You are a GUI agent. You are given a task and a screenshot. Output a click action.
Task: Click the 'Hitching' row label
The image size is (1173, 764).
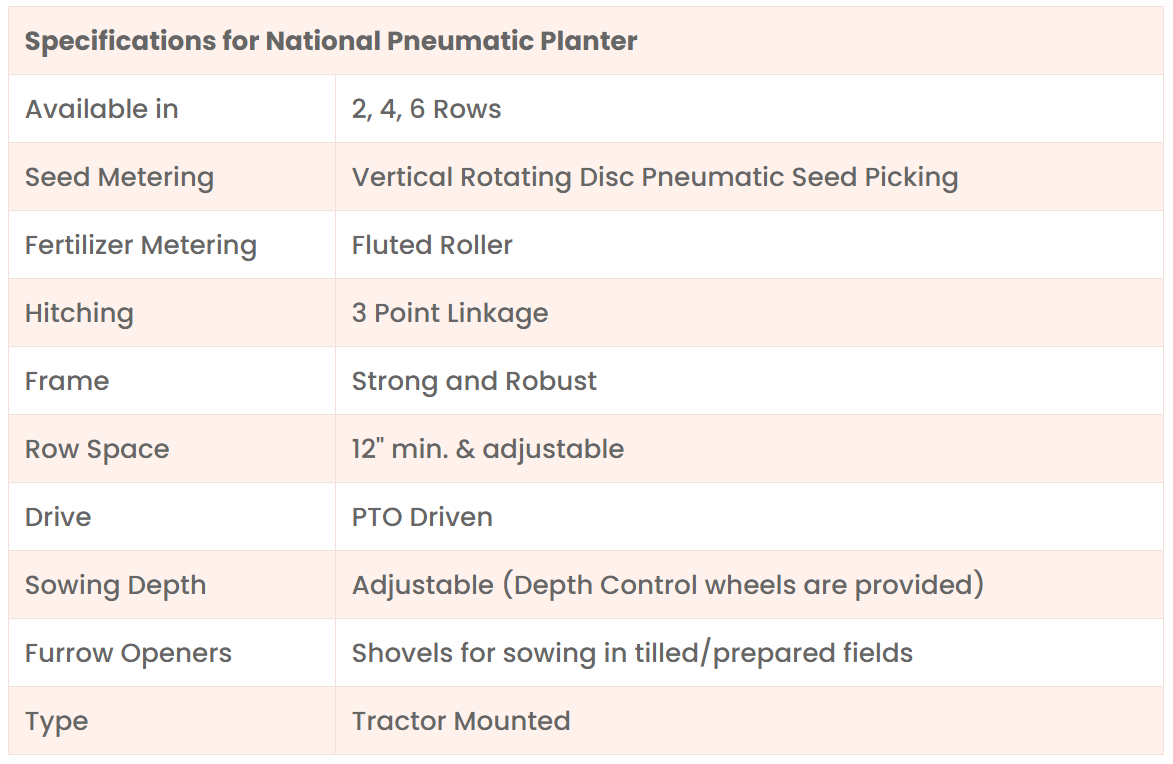click(x=79, y=313)
